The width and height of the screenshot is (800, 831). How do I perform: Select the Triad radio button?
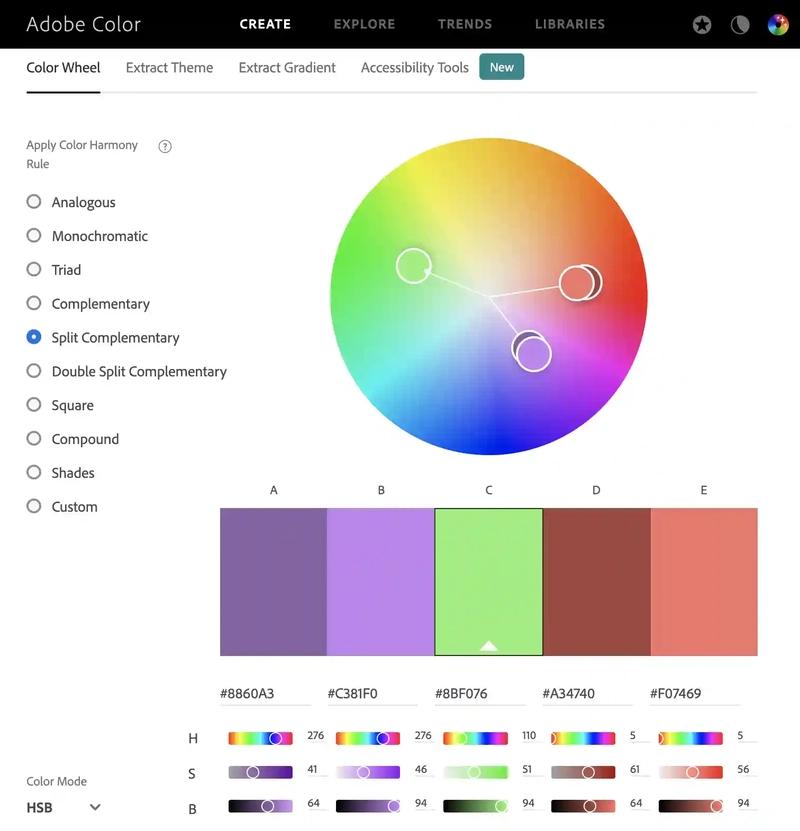pyautogui.click(x=34, y=269)
